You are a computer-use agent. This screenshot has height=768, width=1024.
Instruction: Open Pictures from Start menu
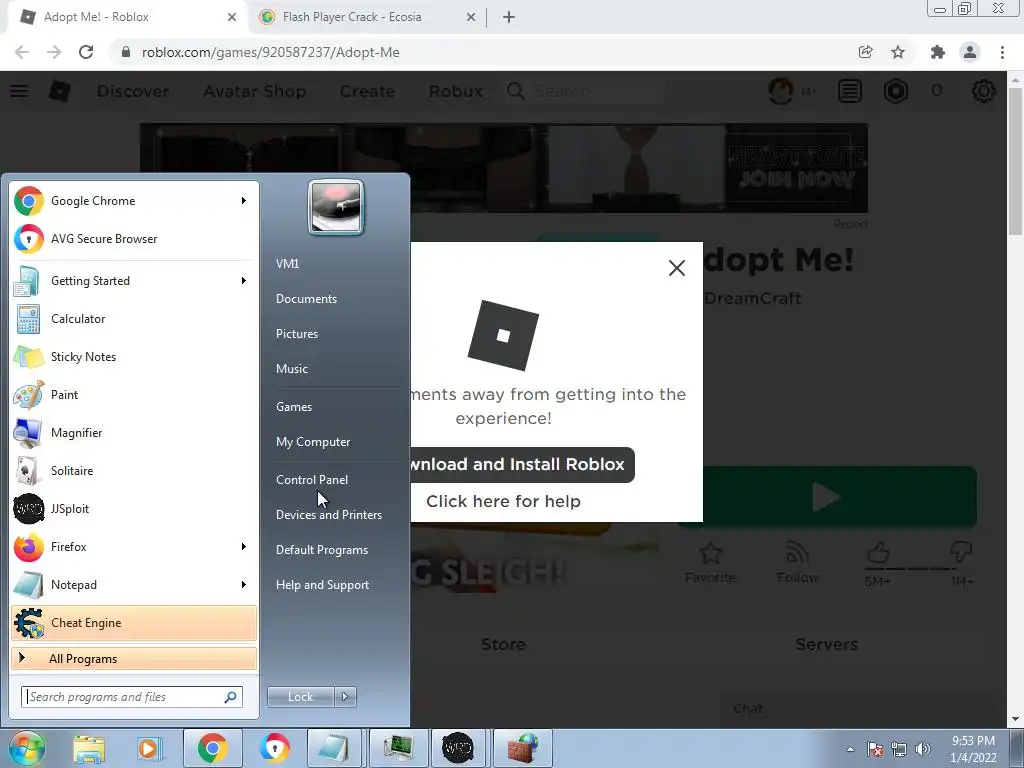(296, 334)
